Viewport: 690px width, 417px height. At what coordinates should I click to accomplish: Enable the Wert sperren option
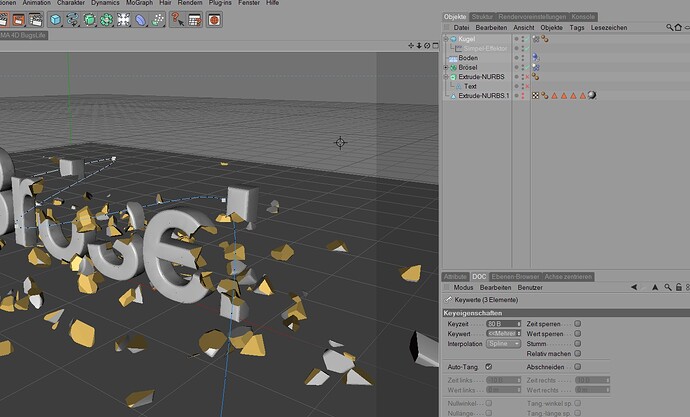coord(577,333)
